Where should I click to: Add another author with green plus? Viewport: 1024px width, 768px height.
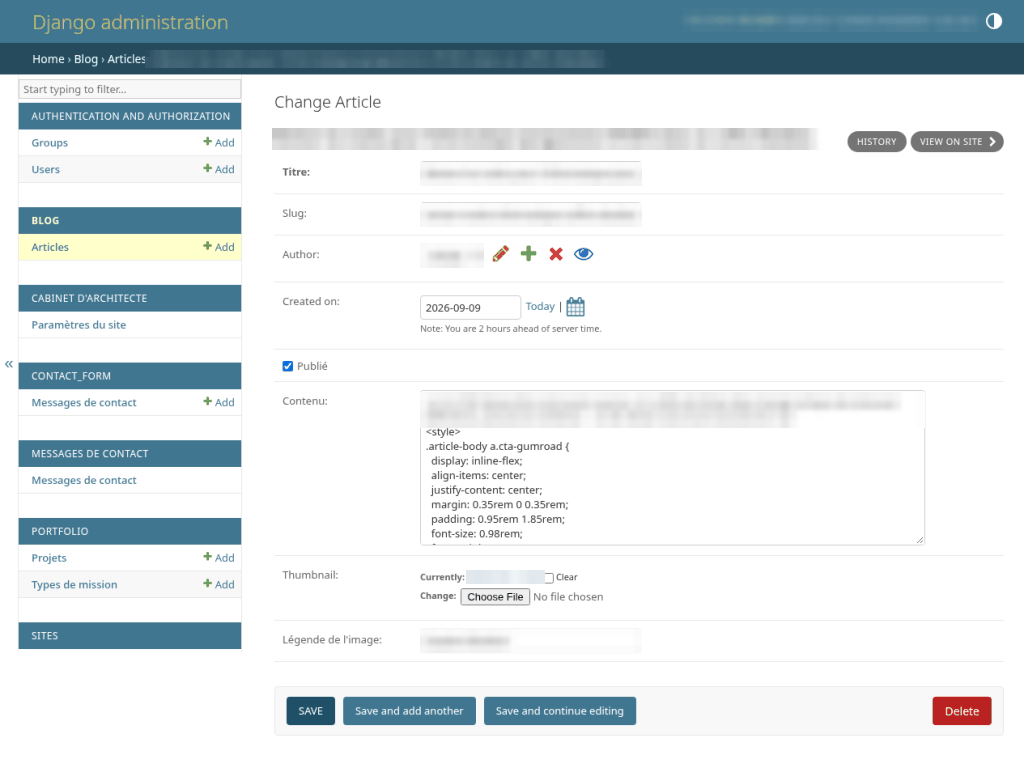528,254
